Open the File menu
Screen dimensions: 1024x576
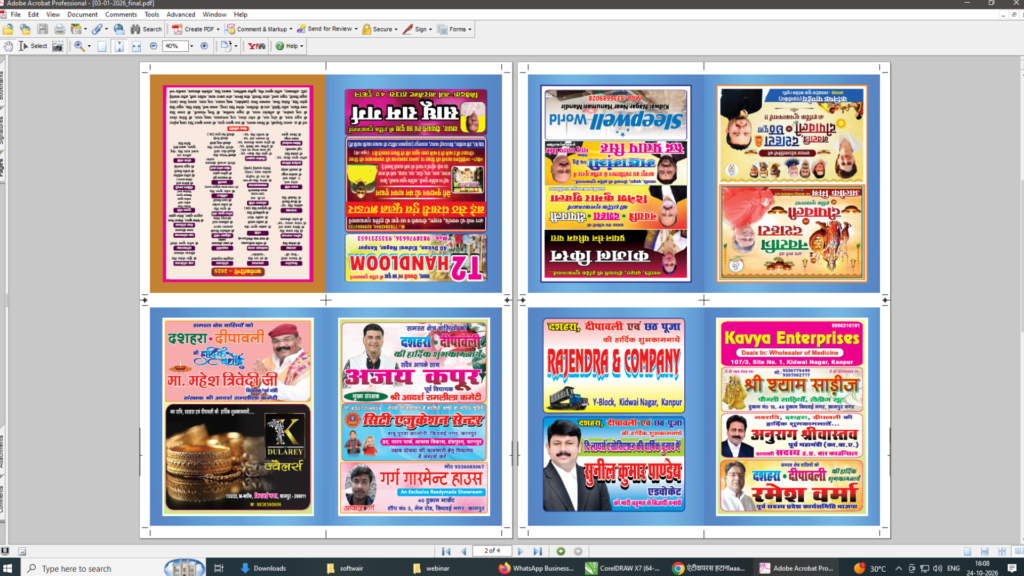tap(16, 14)
